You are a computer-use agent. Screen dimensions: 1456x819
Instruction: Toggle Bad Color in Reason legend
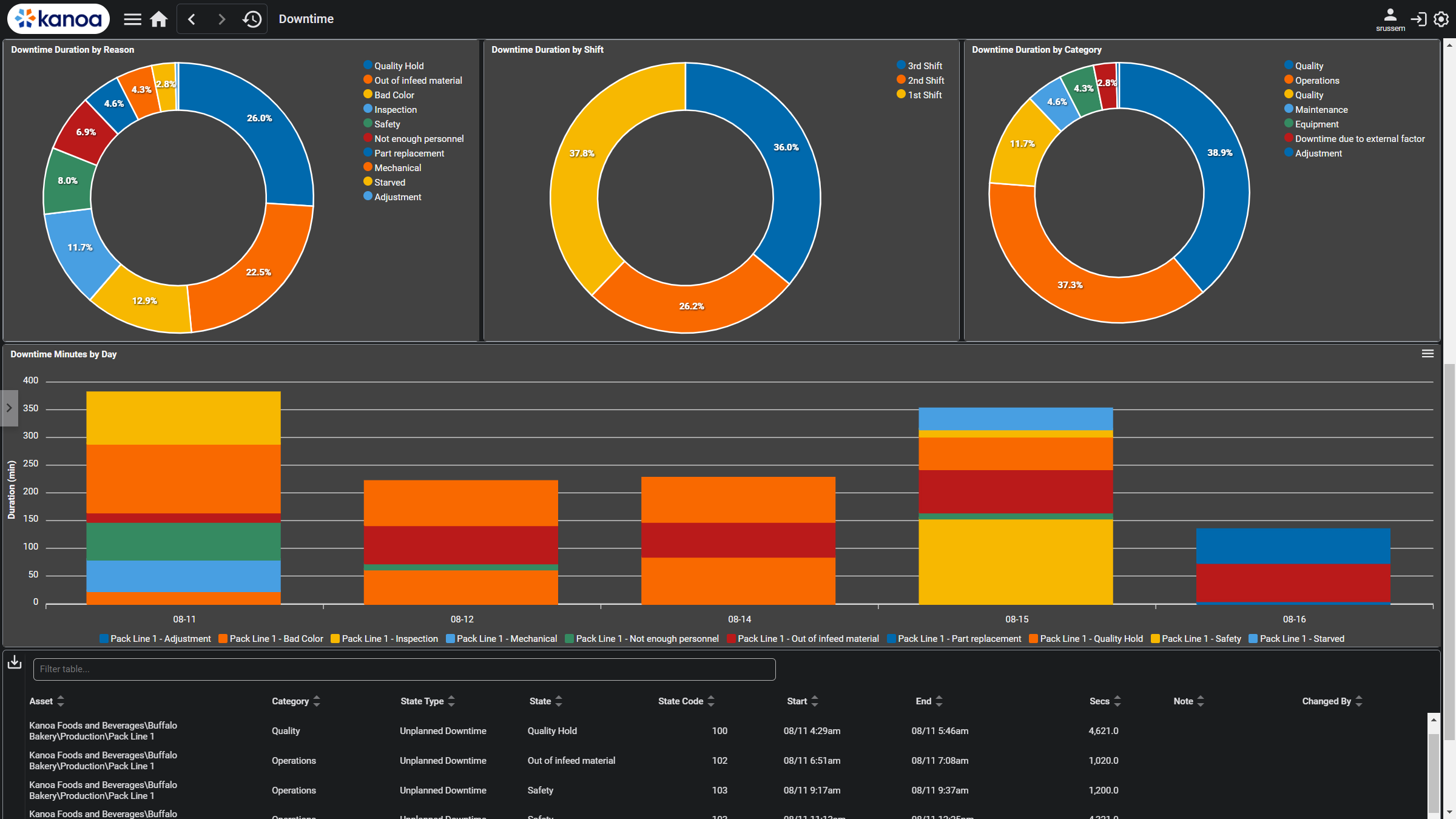(x=389, y=95)
